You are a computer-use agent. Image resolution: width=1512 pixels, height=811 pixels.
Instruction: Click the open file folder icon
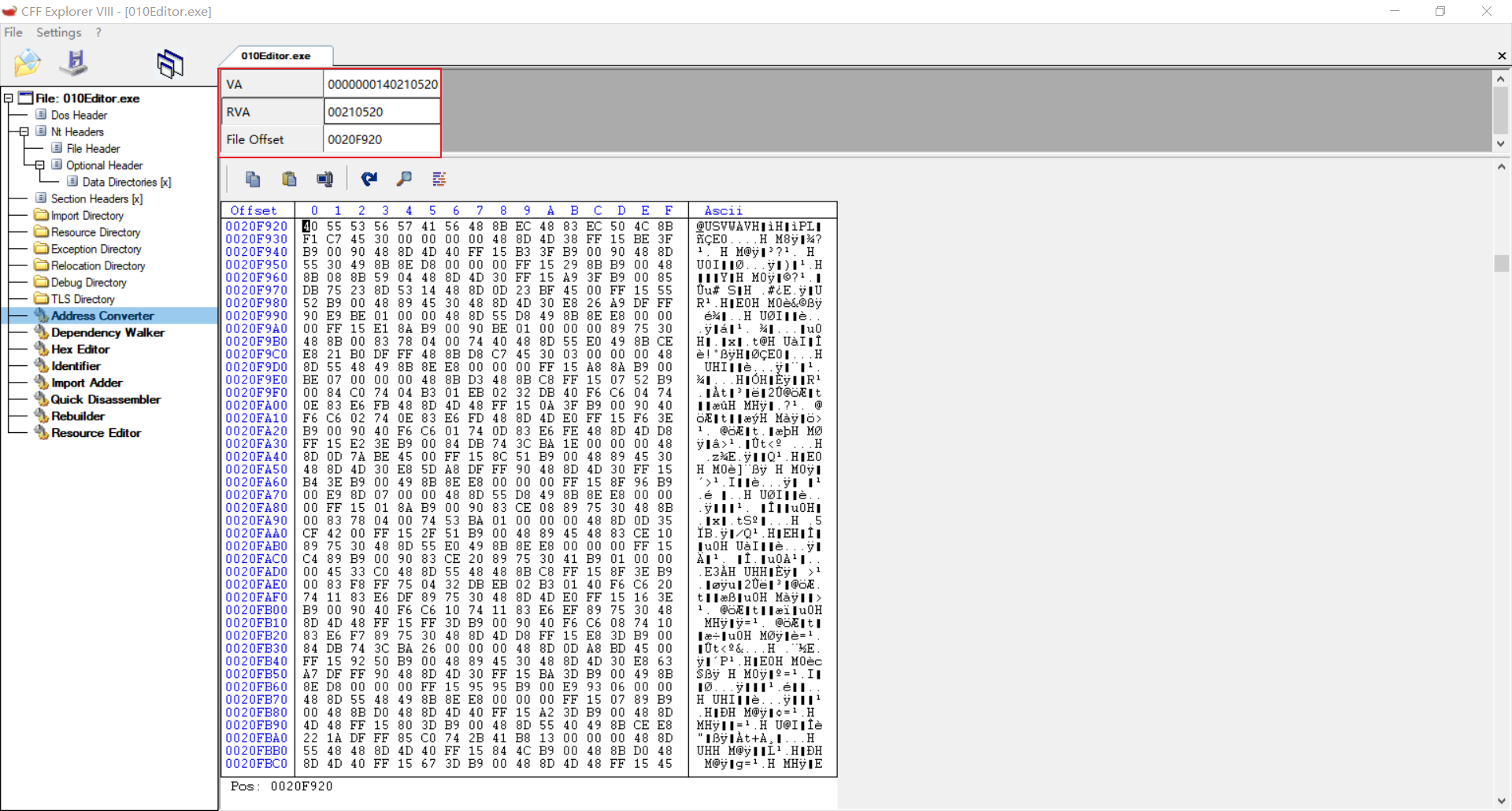tap(27, 63)
